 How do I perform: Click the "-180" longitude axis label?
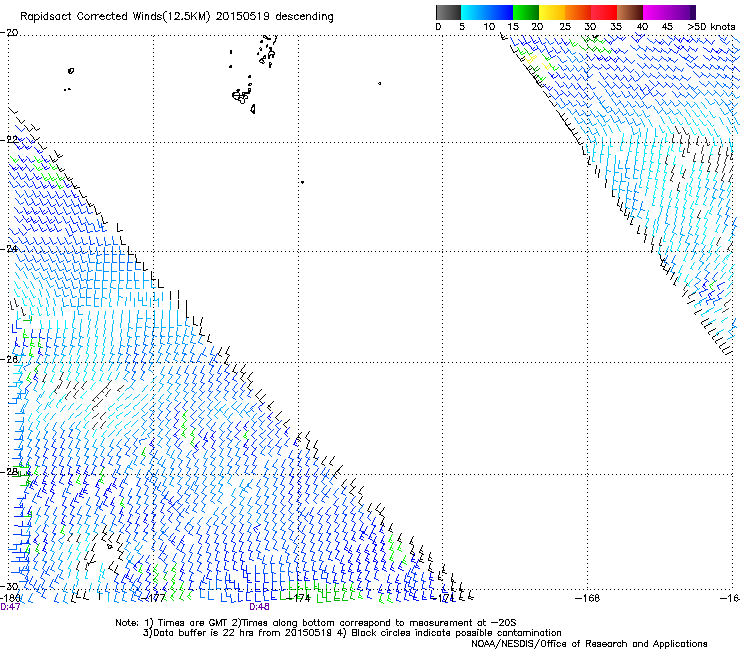point(10,598)
